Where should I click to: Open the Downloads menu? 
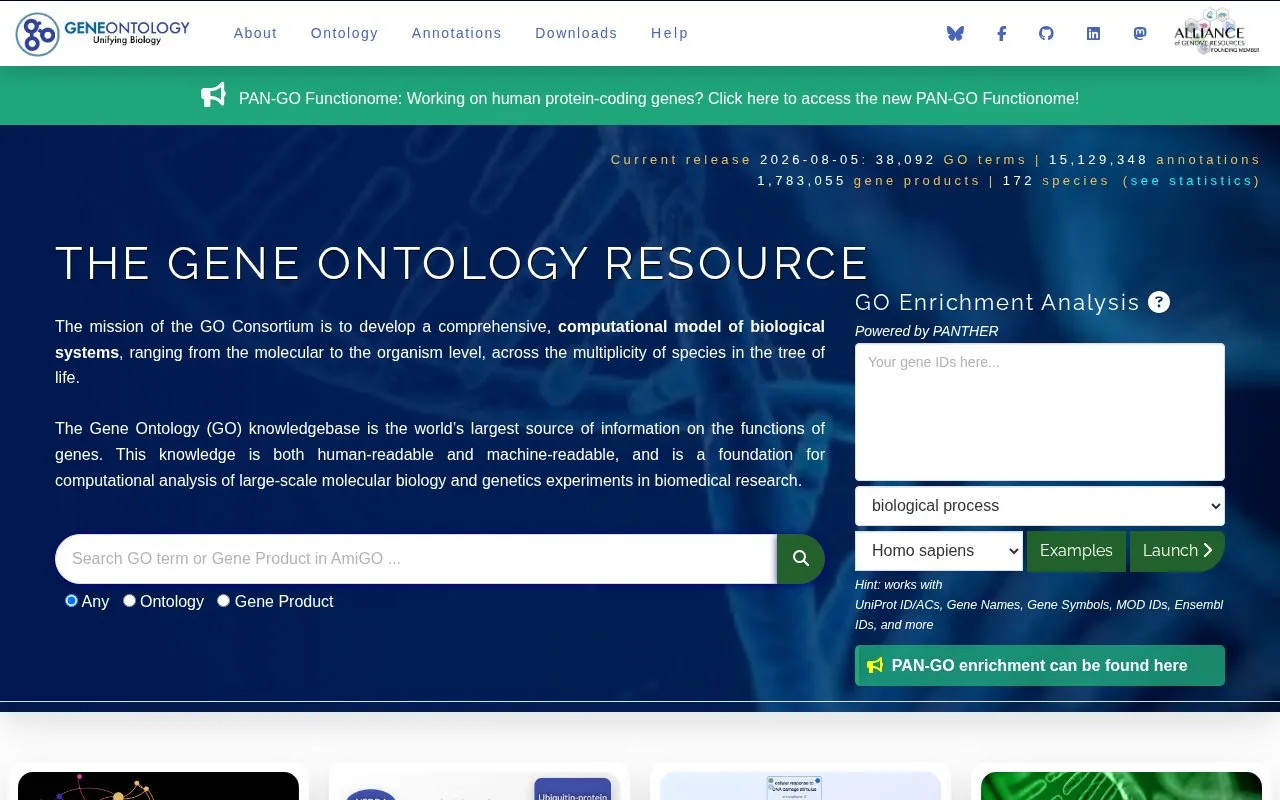click(576, 33)
